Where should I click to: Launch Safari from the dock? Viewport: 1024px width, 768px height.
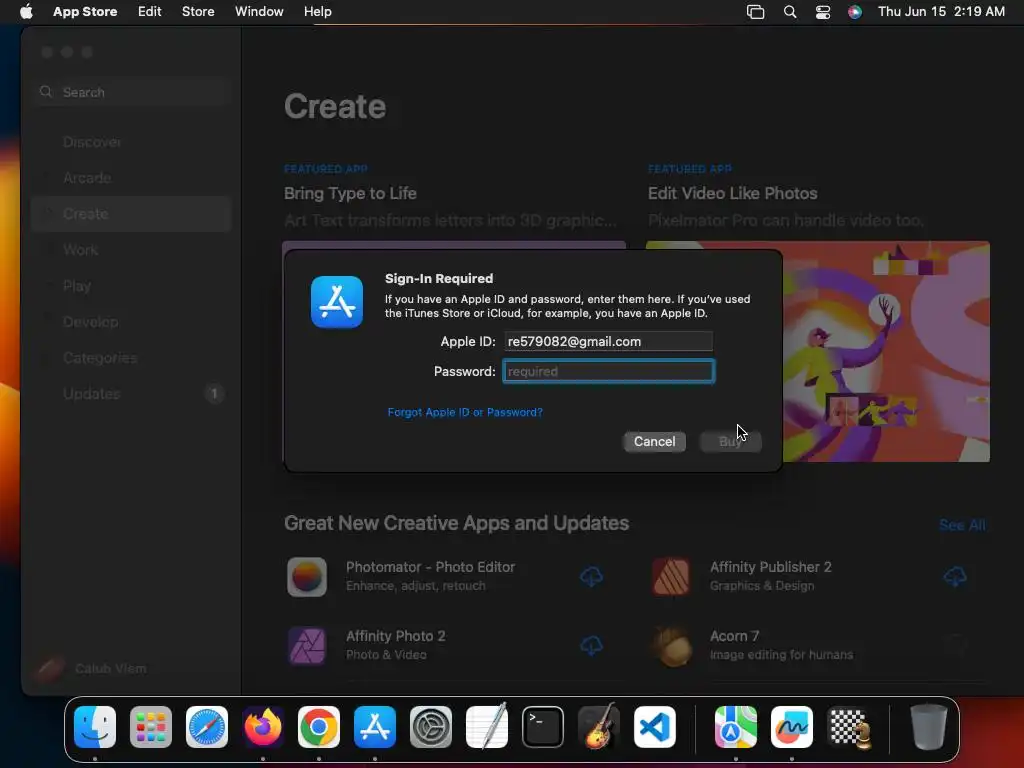coord(207,727)
